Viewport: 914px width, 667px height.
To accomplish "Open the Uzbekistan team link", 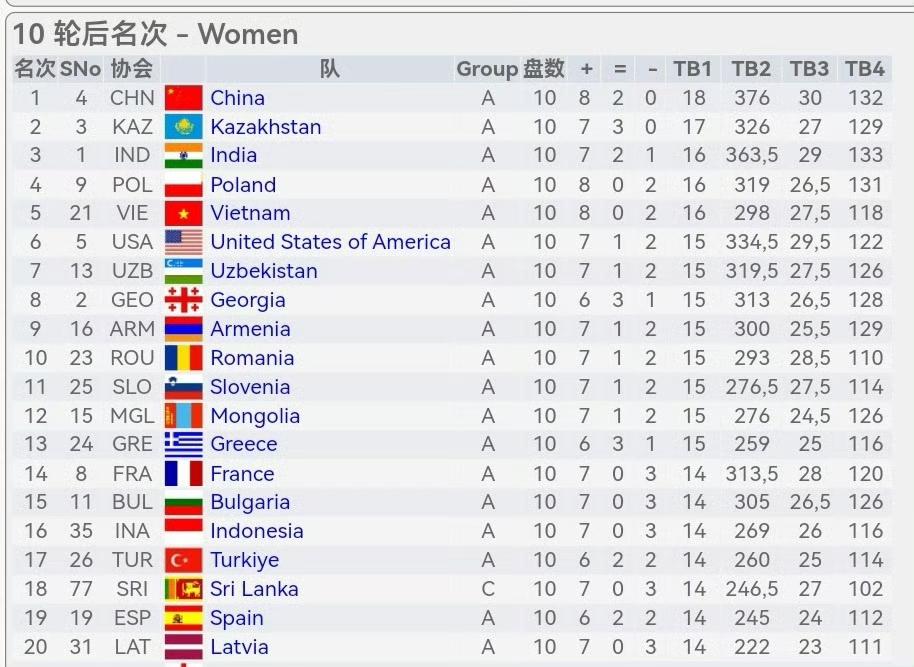I will [264, 271].
